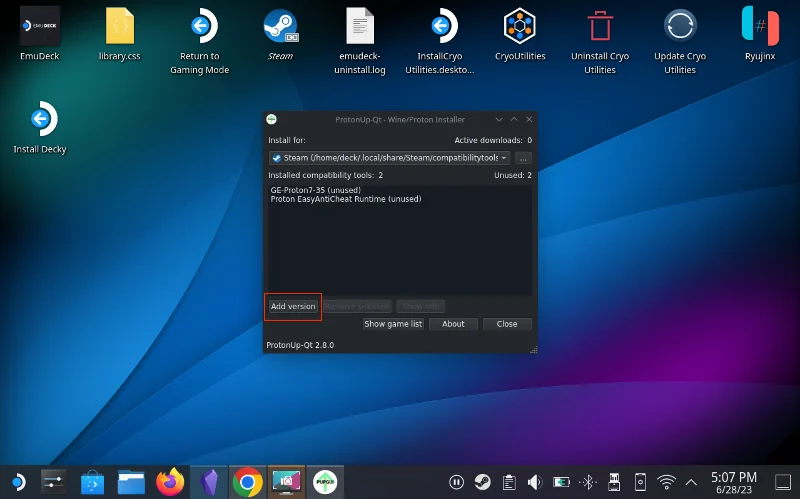800x499 pixels.
Task: Click the pause media tray icon
Action: [x=456, y=482]
